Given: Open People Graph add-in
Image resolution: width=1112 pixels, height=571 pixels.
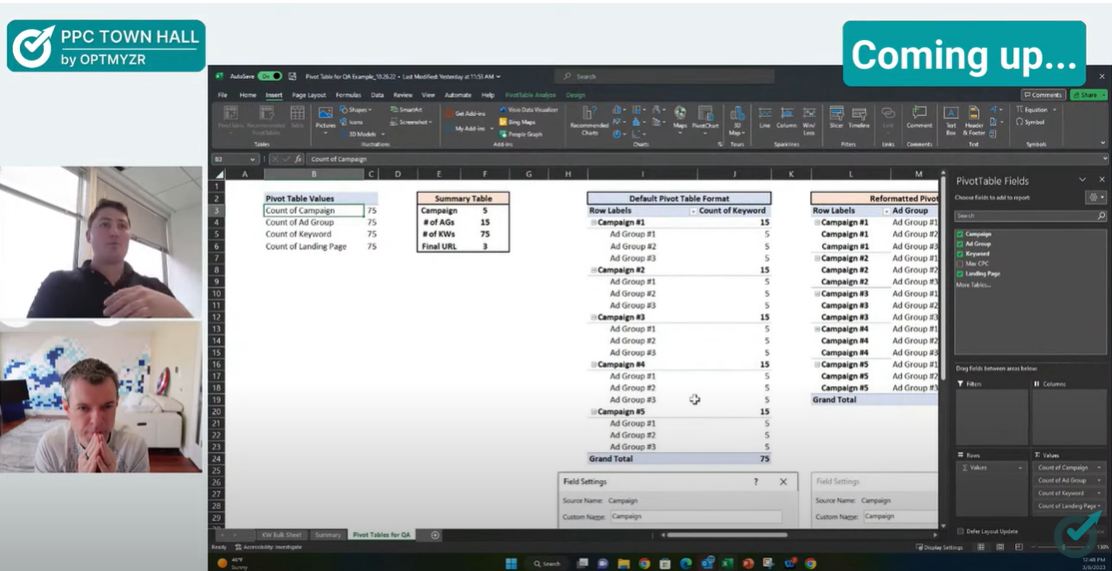Looking at the screenshot, I should point(520,134).
